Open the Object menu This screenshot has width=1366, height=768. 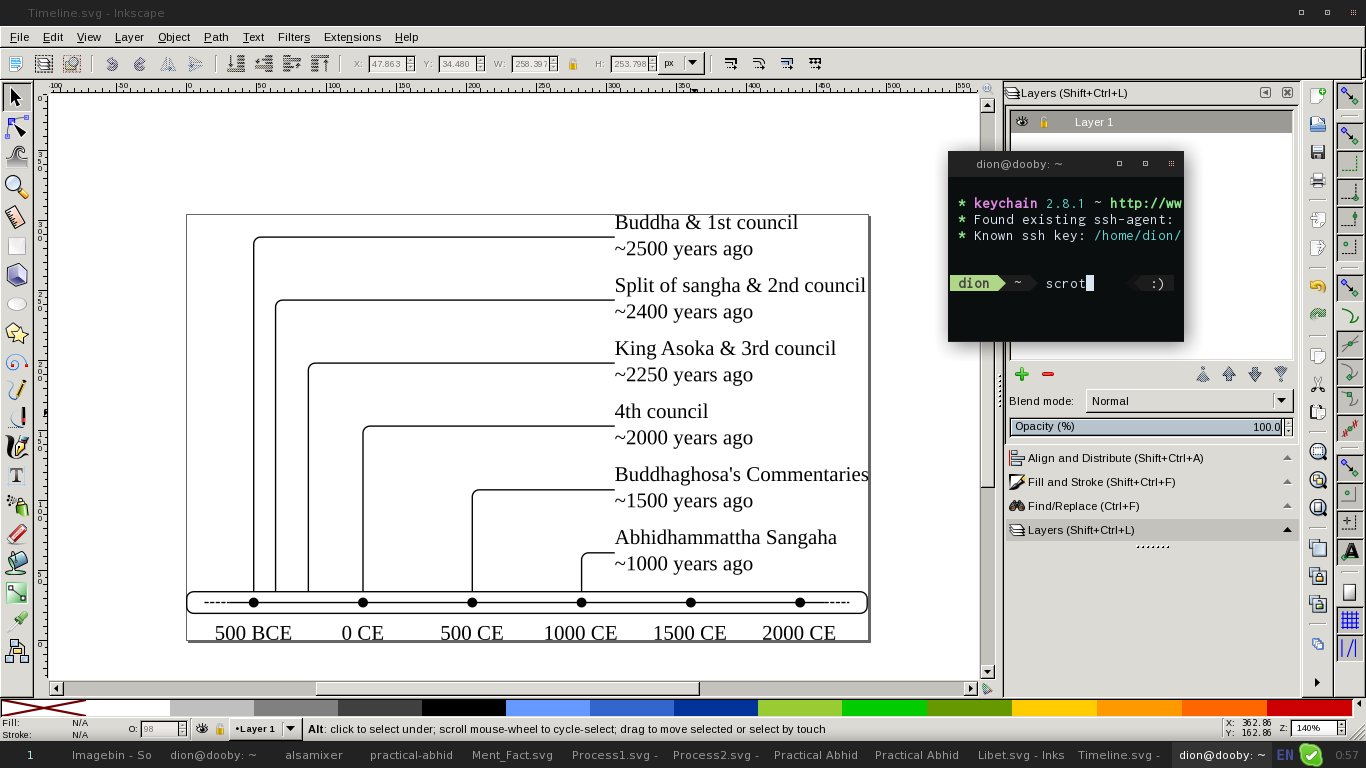tap(174, 37)
